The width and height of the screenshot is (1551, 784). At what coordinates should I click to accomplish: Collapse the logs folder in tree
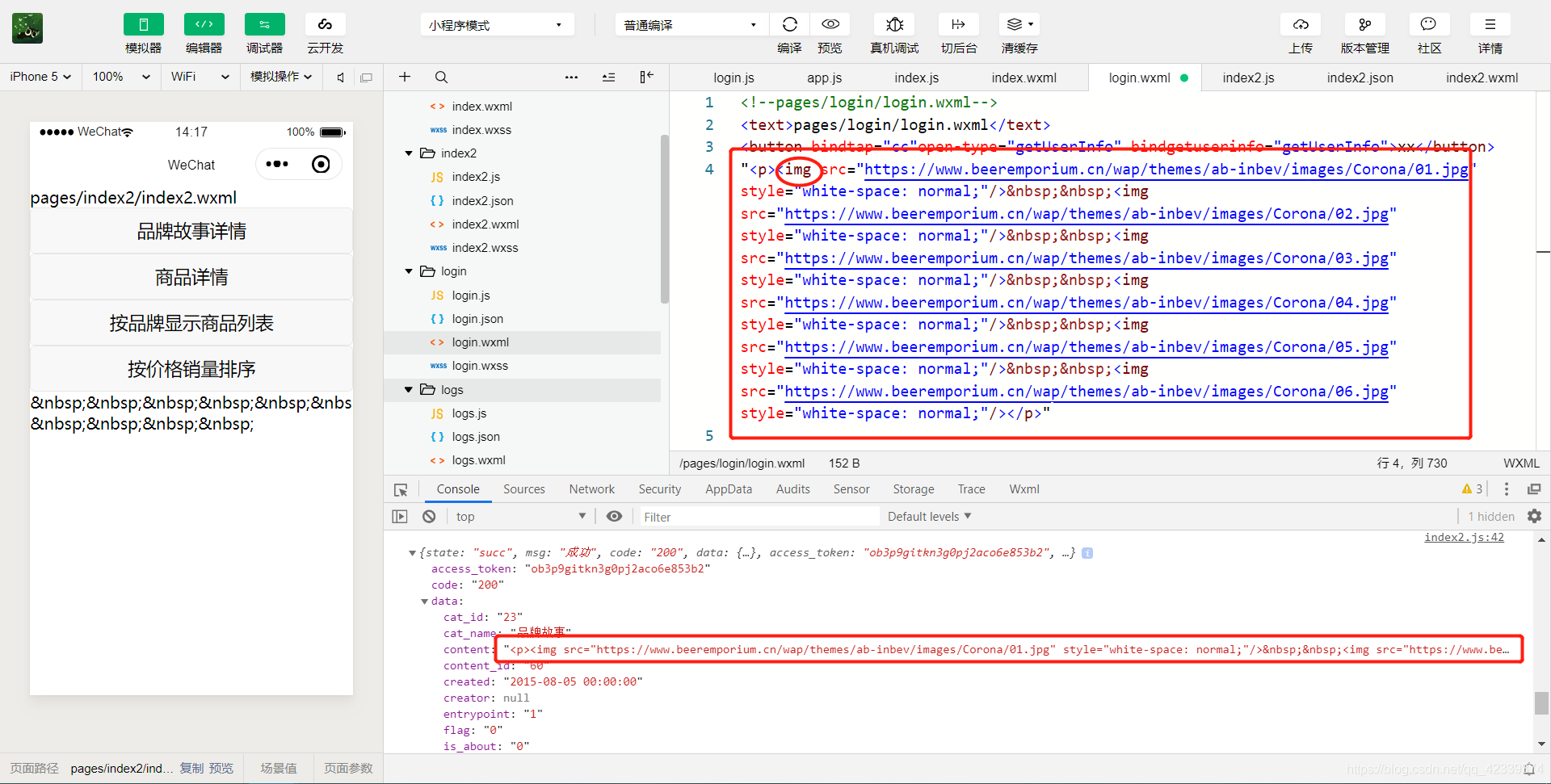point(409,390)
